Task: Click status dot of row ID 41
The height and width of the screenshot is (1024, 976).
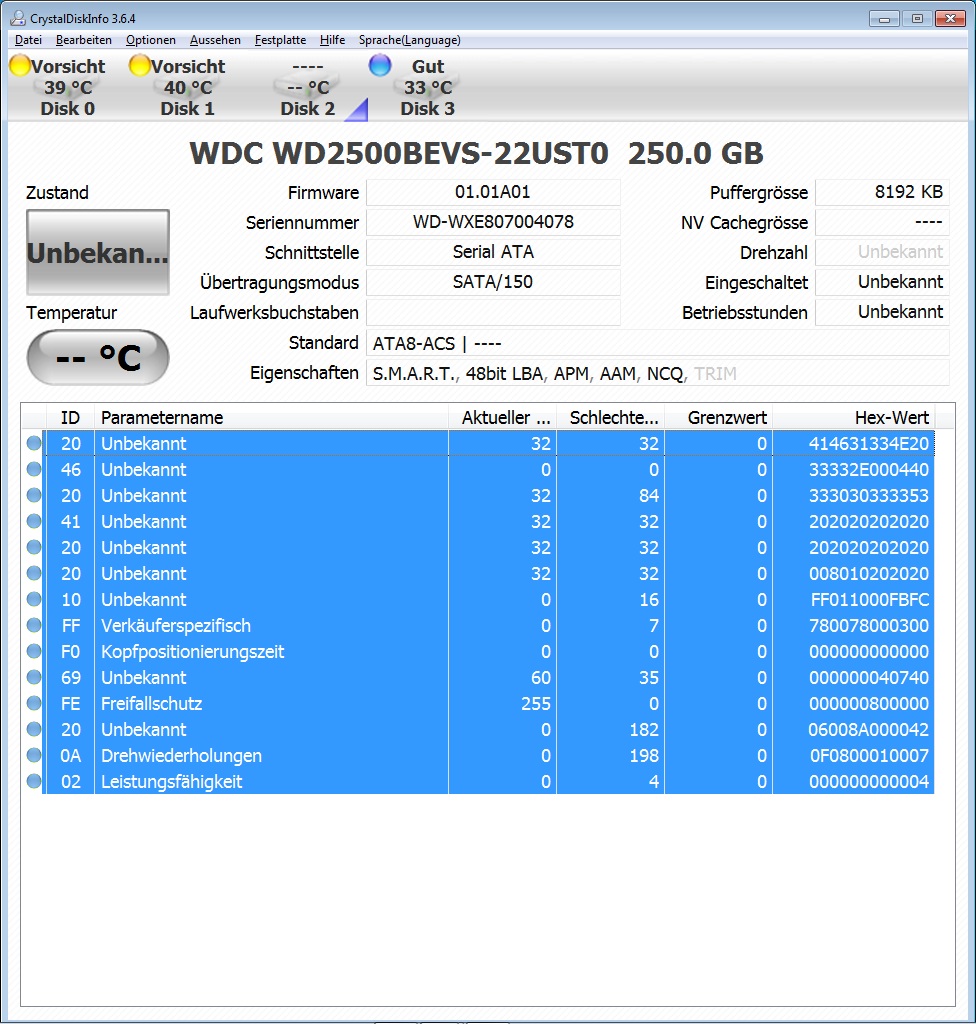Action: 34,521
